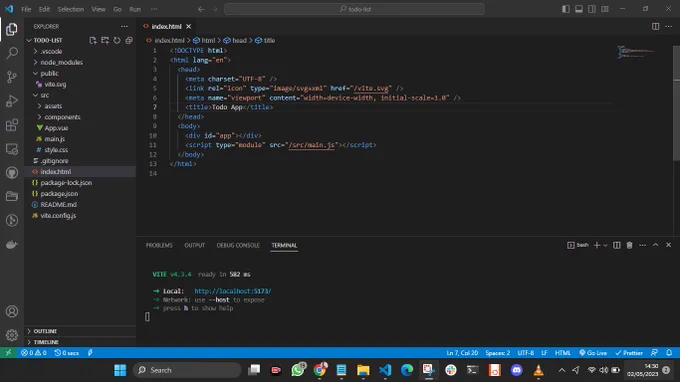Click New File icon in Explorer header
Image resolution: width=680 pixels, height=382 pixels.
(93, 40)
